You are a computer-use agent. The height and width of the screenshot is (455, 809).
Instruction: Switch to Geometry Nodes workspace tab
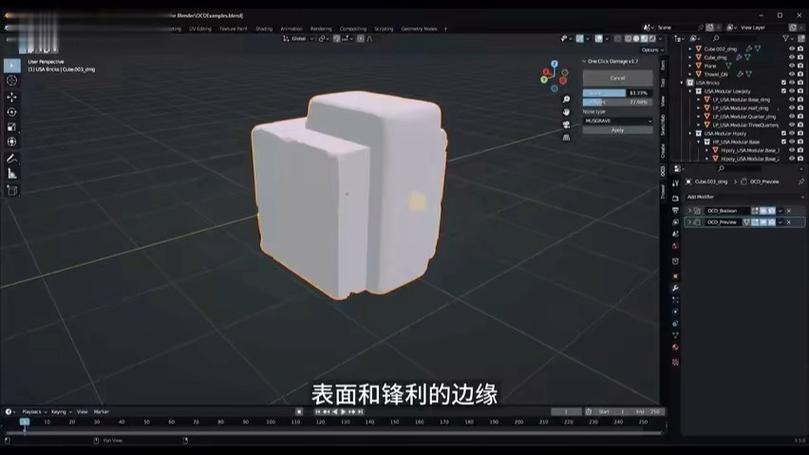point(419,29)
